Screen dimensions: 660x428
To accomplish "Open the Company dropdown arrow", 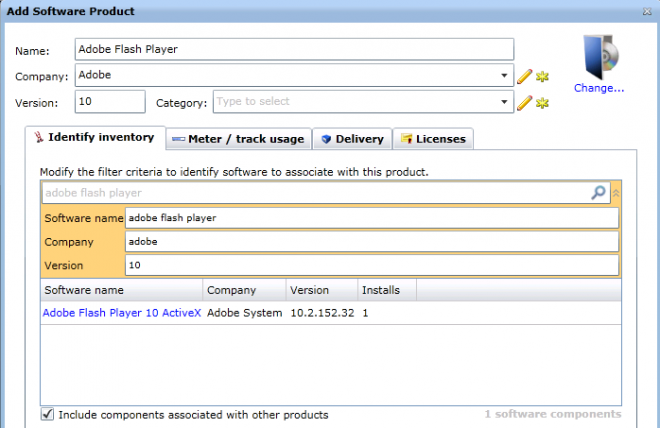I will coord(504,76).
